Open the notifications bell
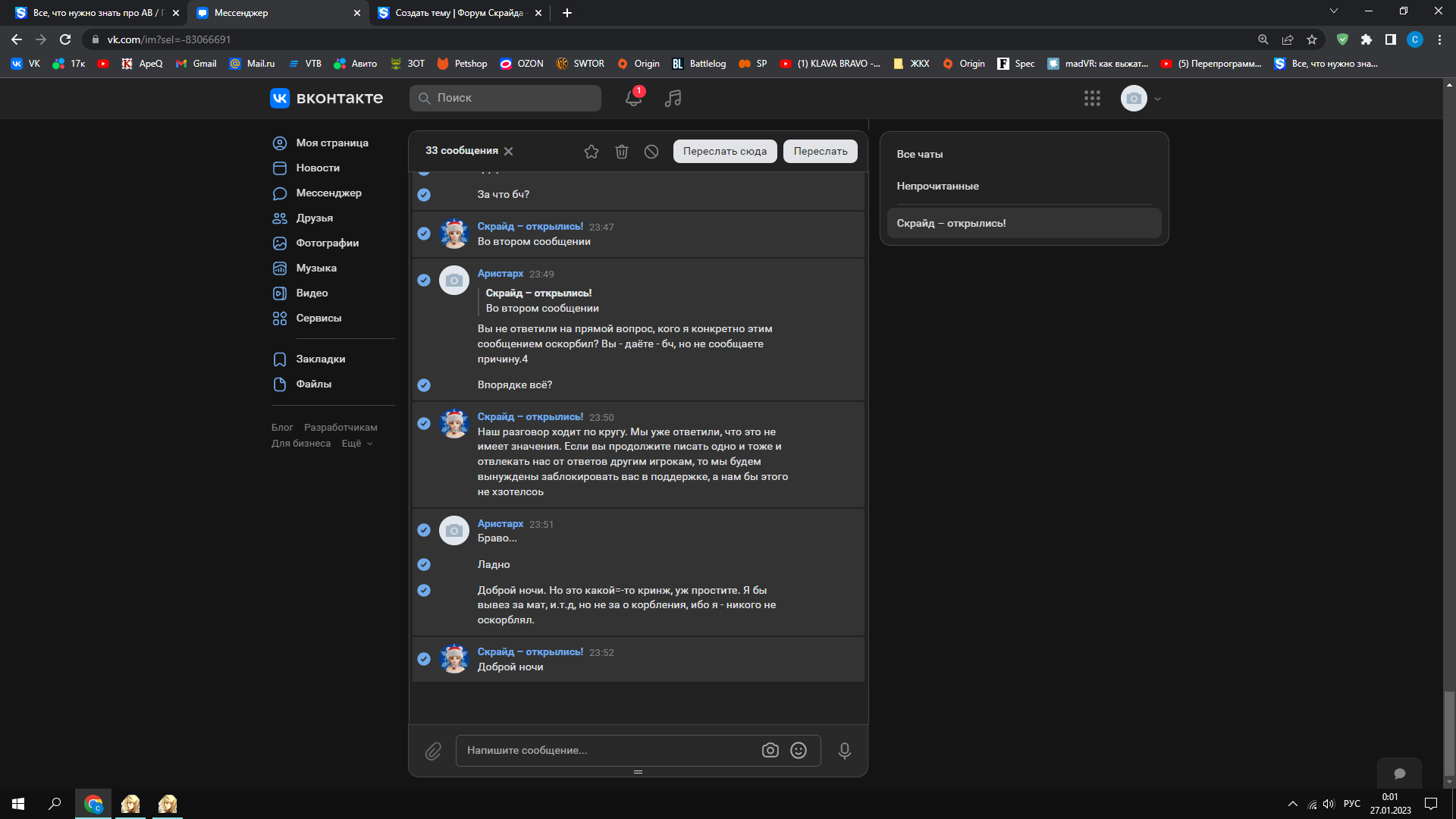Image resolution: width=1456 pixels, height=819 pixels. (633, 98)
